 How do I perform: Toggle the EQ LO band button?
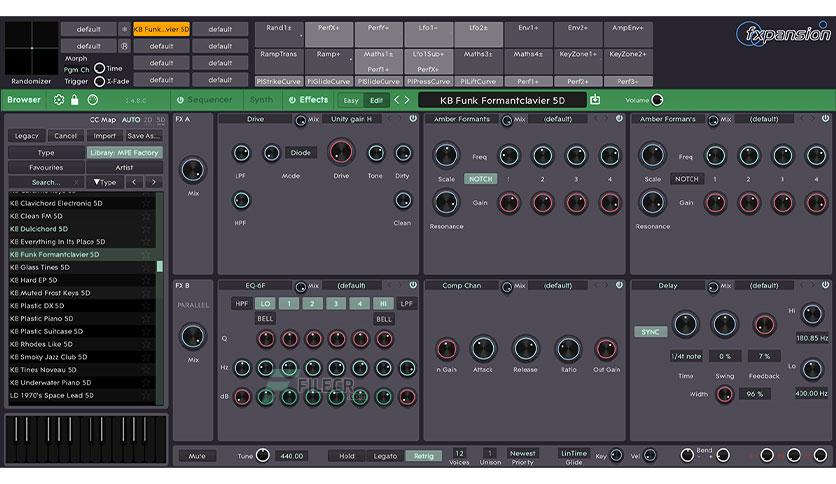coord(265,303)
